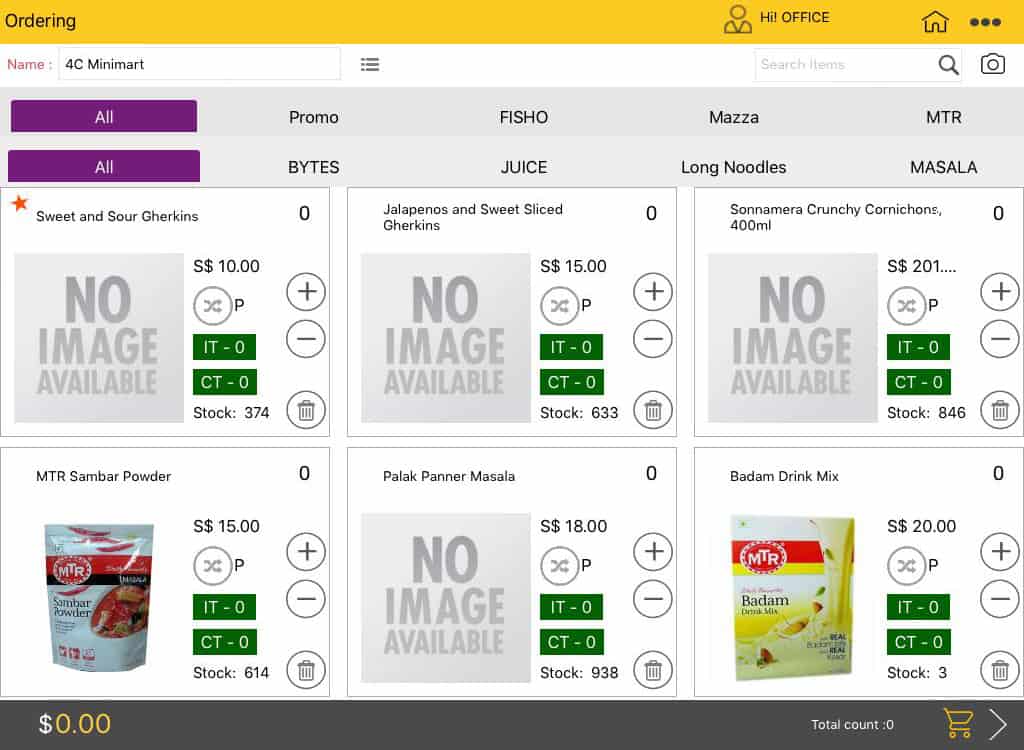Tap the Ordering page title
Image resolution: width=1024 pixels, height=750 pixels.
click(x=40, y=21)
